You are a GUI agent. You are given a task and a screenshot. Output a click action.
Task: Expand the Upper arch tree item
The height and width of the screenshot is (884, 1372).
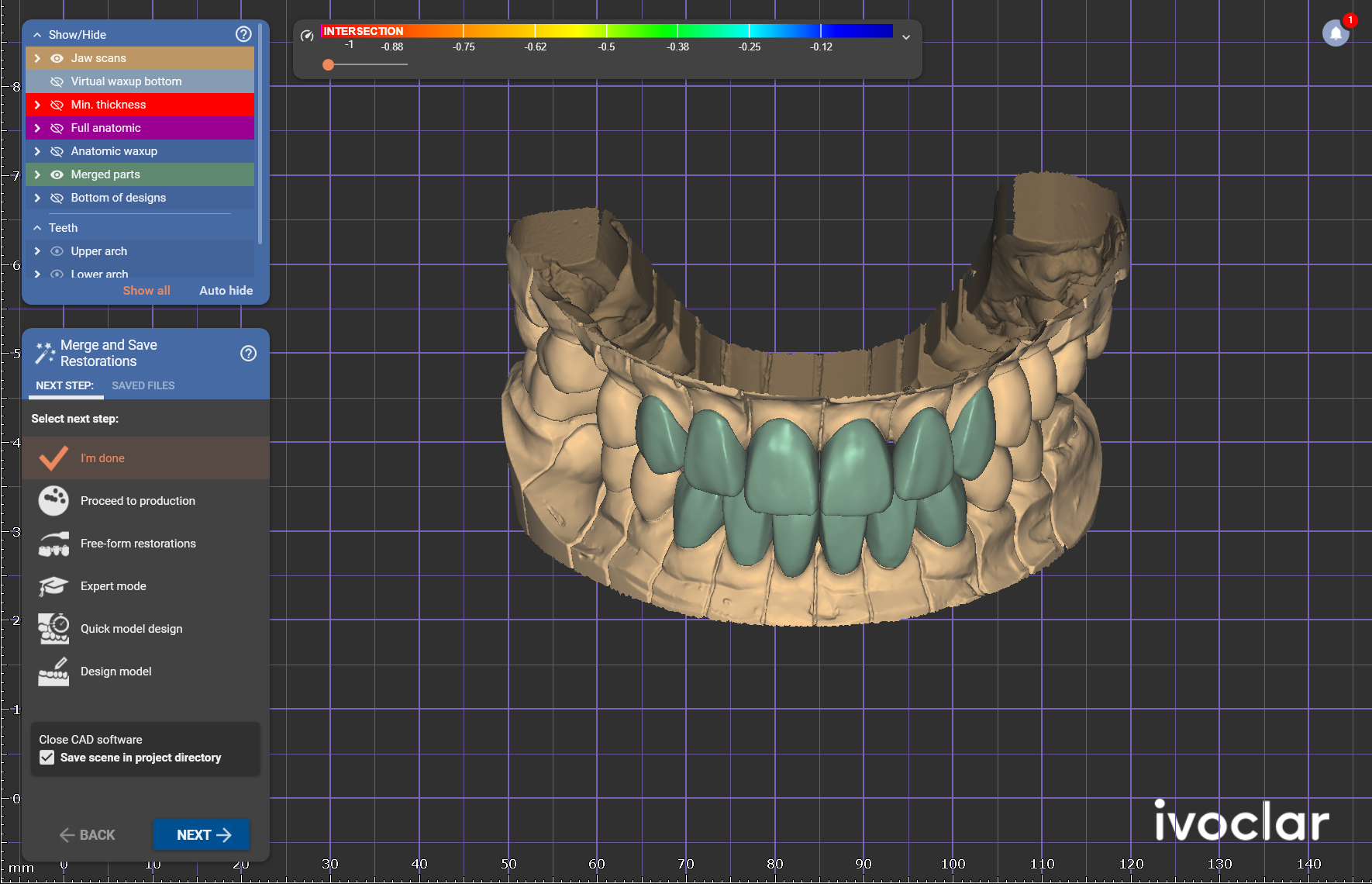tap(37, 251)
